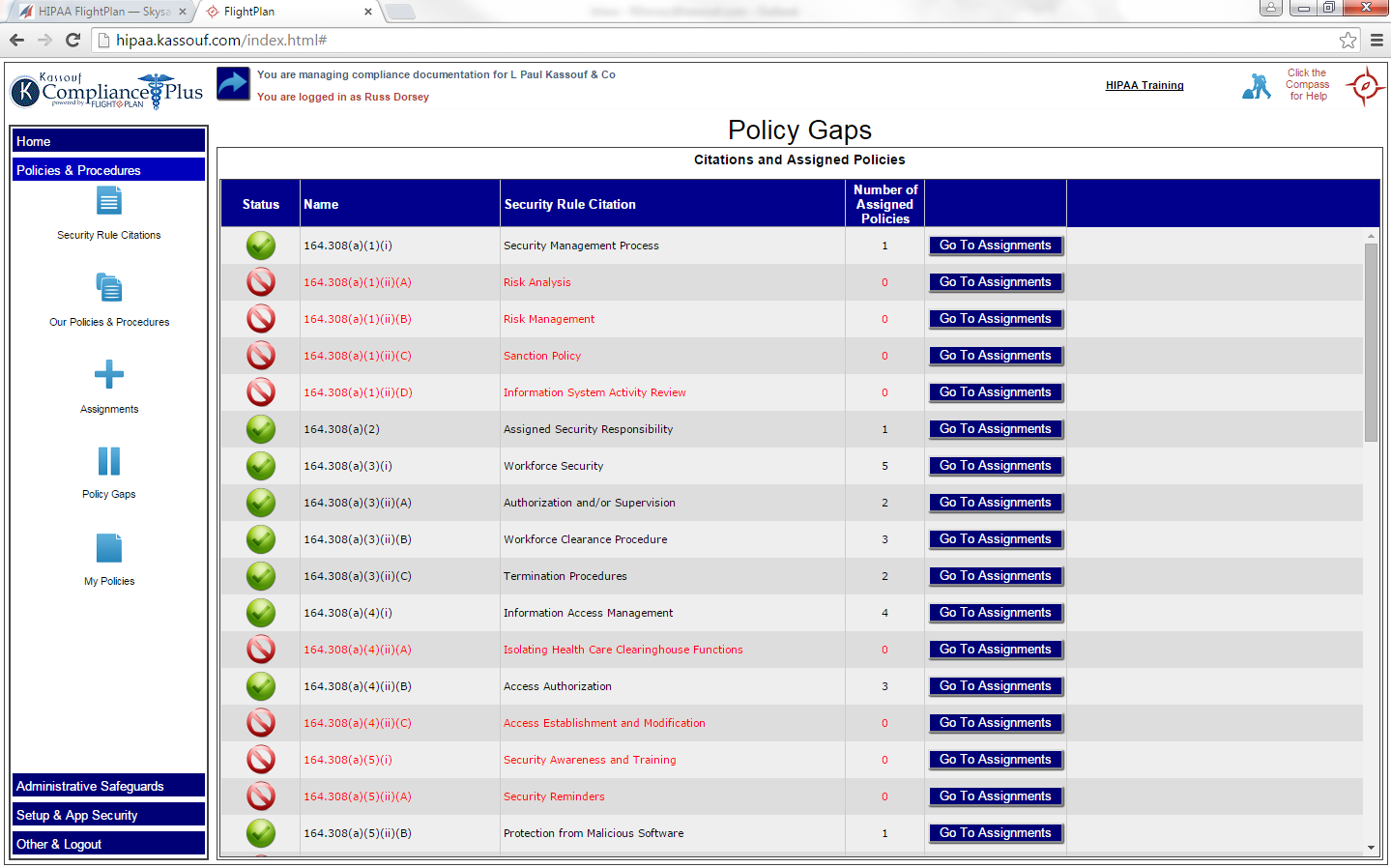Image resolution: width=1391 pixels, height=868 pixels.
Task: Close the FlightPlan browser tab
Action: point(368,12)
